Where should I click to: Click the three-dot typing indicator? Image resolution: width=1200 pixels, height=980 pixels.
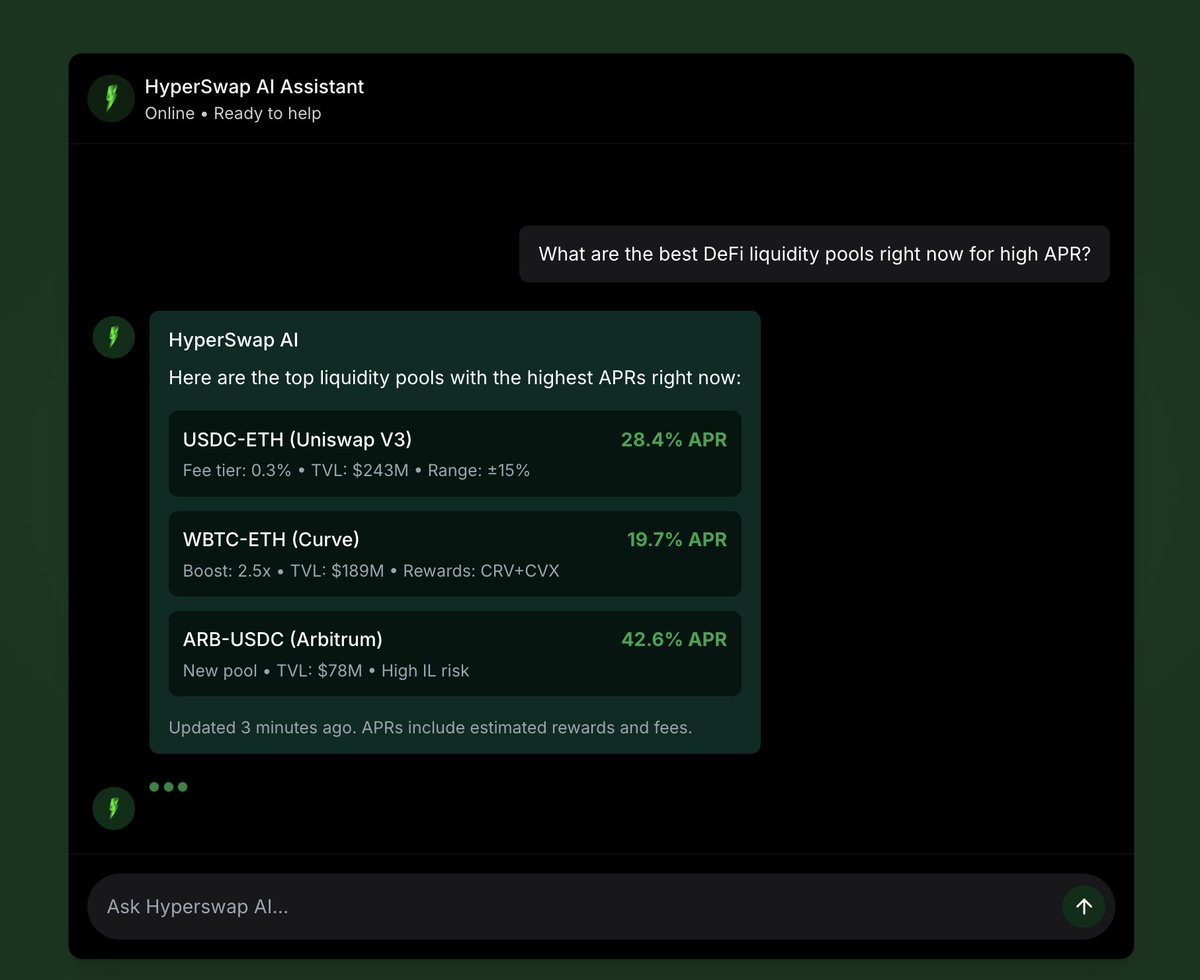168,787
